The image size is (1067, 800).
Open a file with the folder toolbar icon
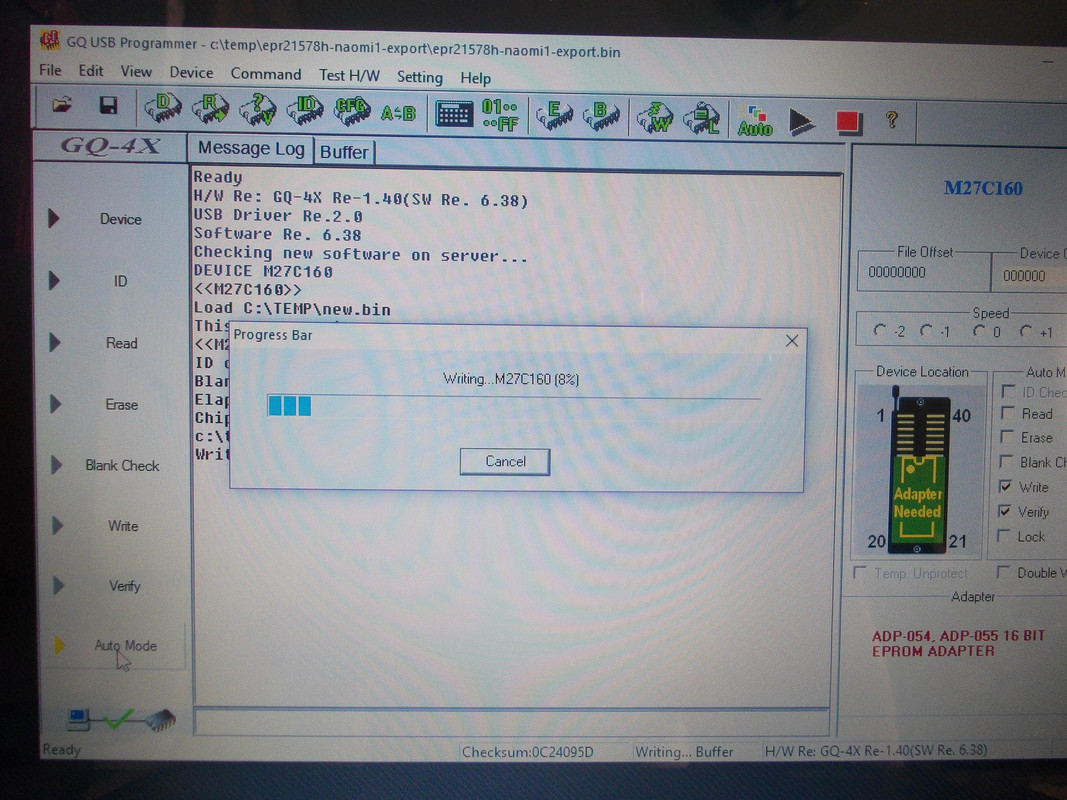coord(62,105)
